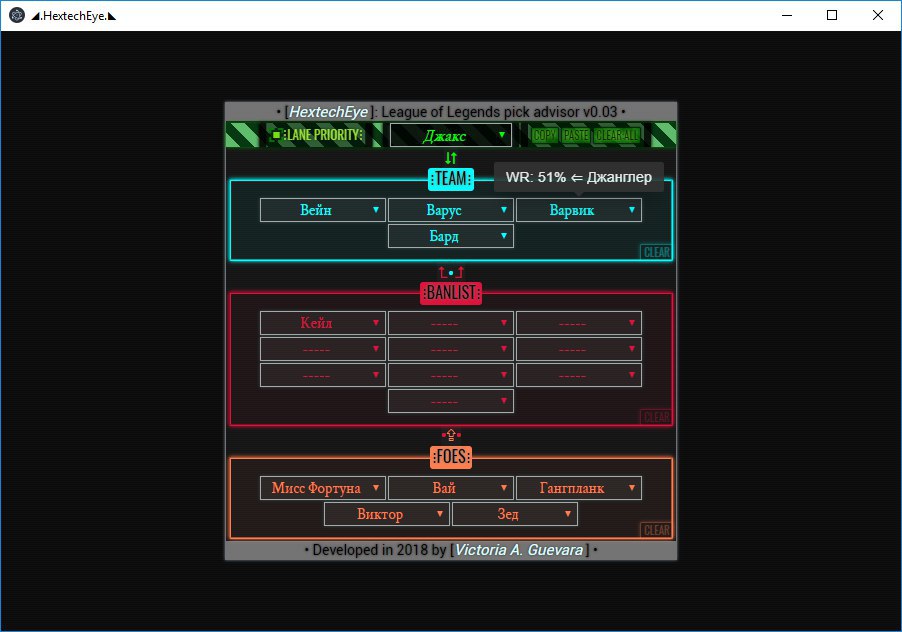Clear the banlist panel with CLEAR

tap(656, 417)
